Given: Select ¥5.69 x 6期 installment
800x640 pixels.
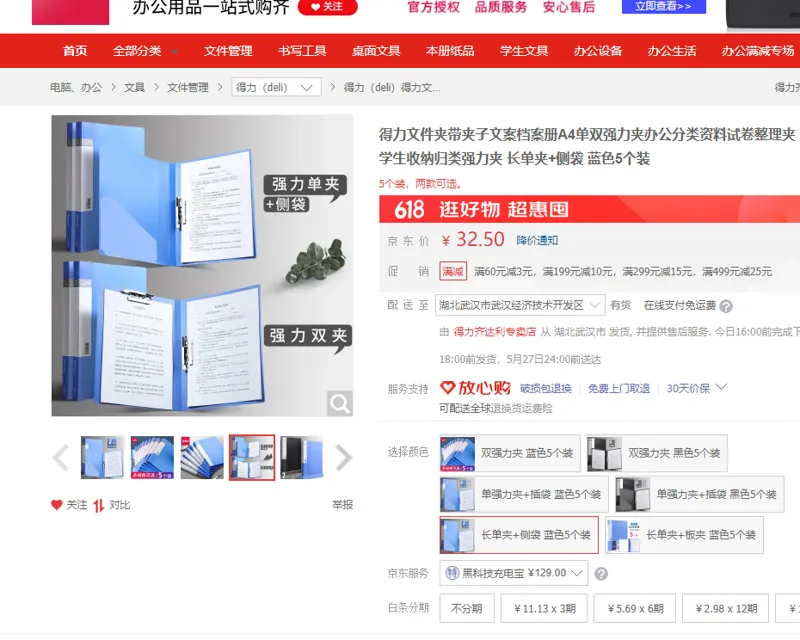Looking at the screenshot, I should [635, 608].
